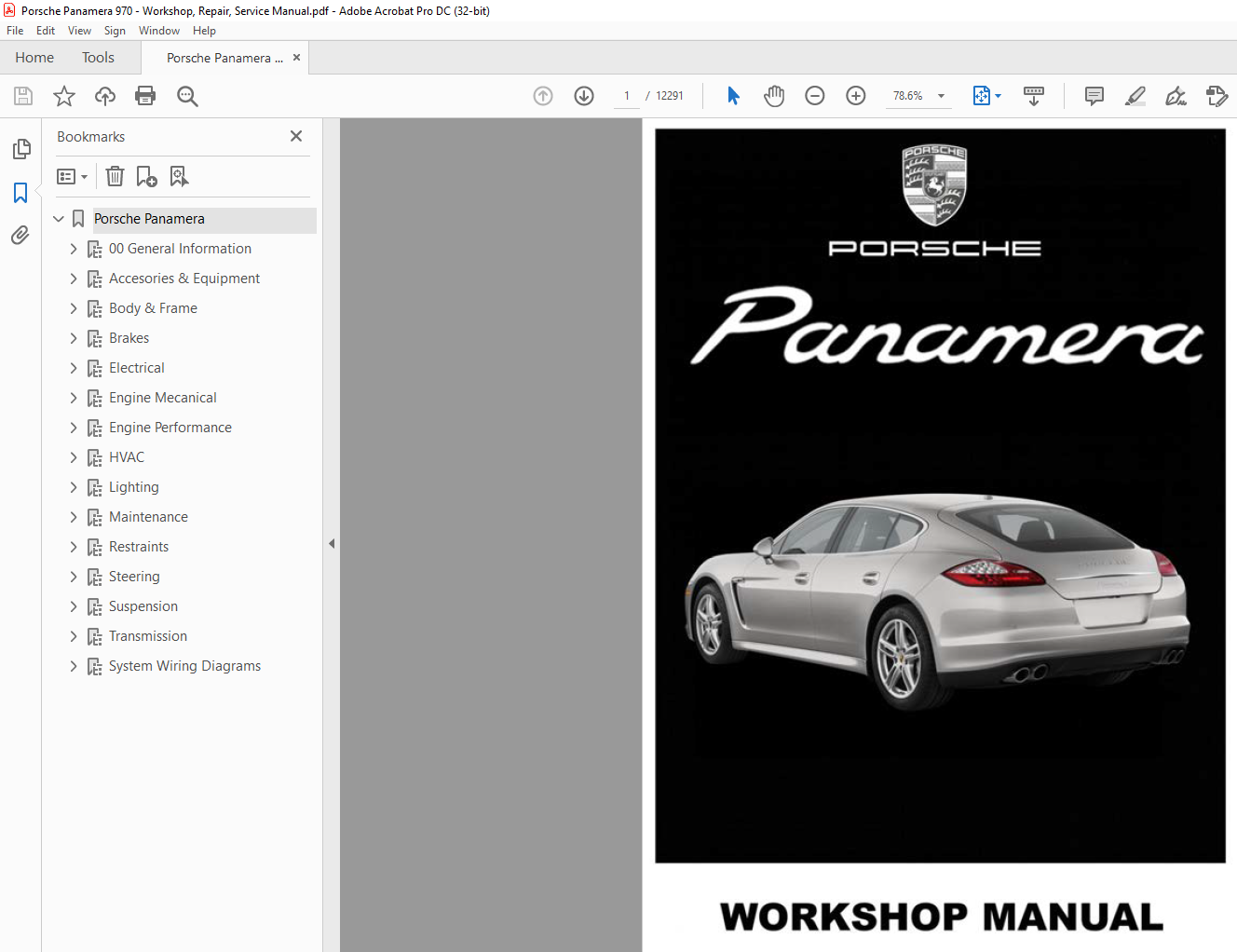
Task: Open the Sign document pen icon
Action: [x=1176, y=96]
